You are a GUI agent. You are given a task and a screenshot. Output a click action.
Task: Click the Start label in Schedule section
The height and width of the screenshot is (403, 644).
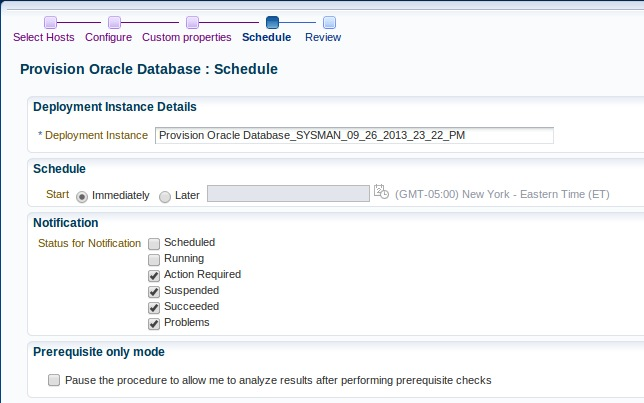point(58,194)
